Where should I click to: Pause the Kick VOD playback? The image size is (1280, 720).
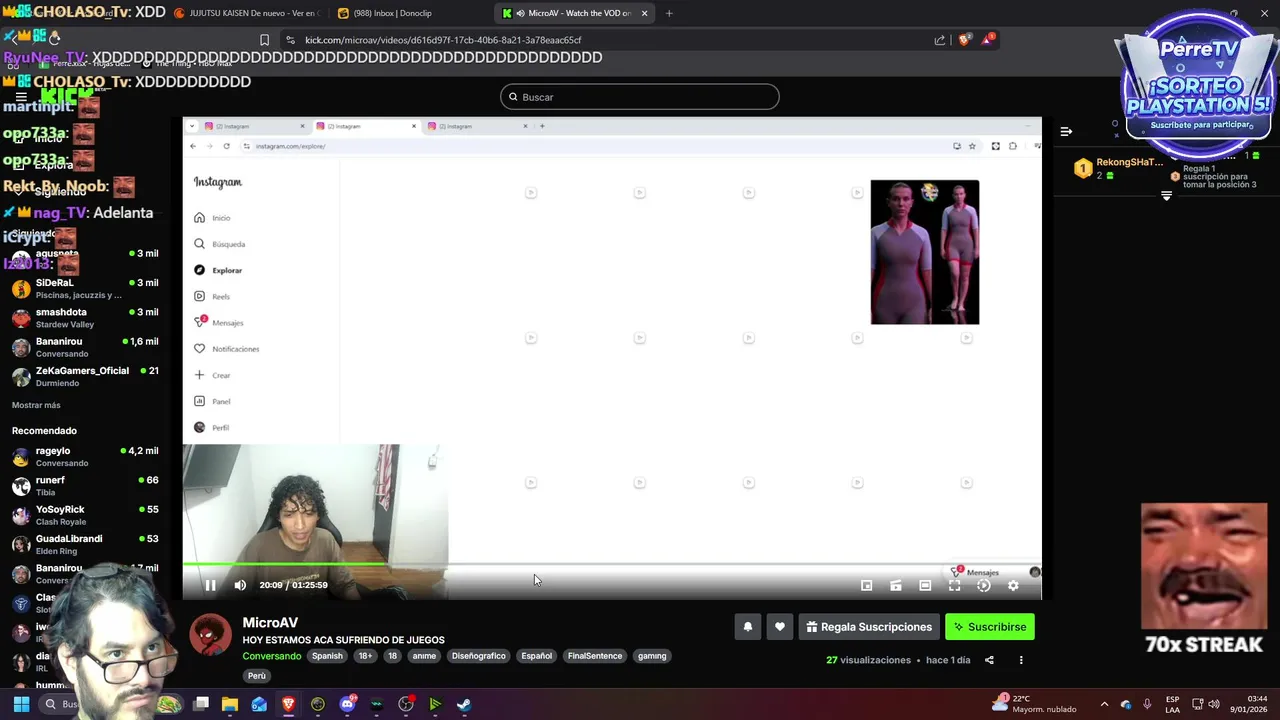tap(210, 585)
